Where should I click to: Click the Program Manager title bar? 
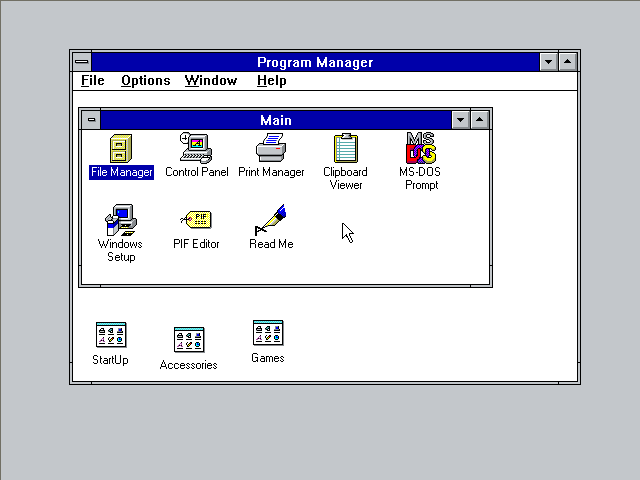315,62
